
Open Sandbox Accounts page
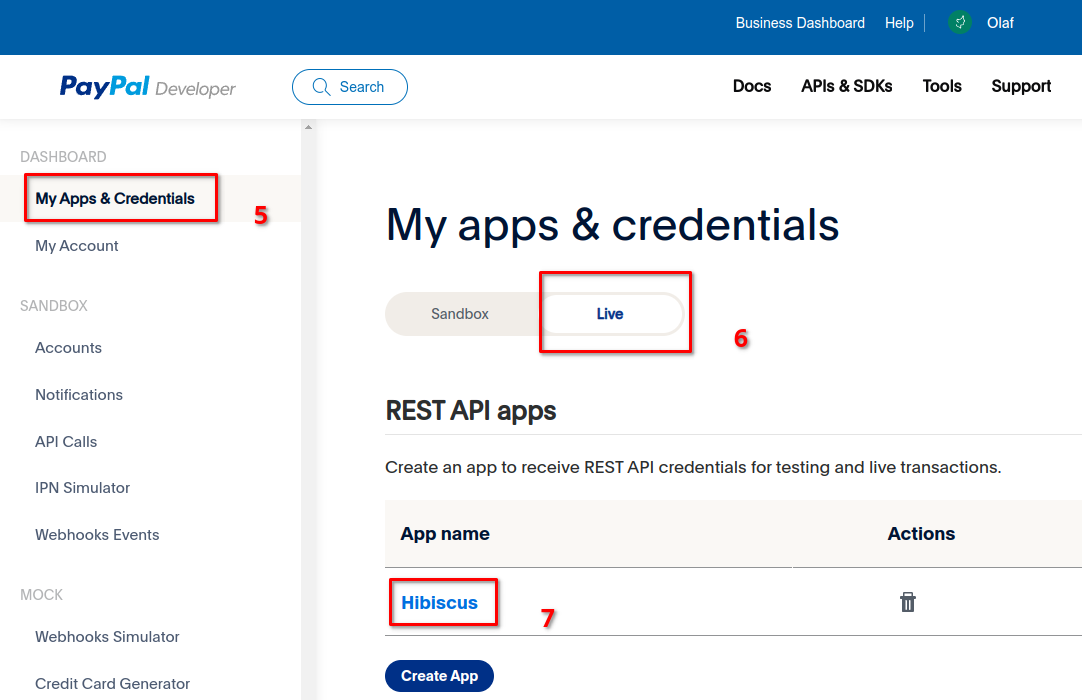(x=68, y=348)
